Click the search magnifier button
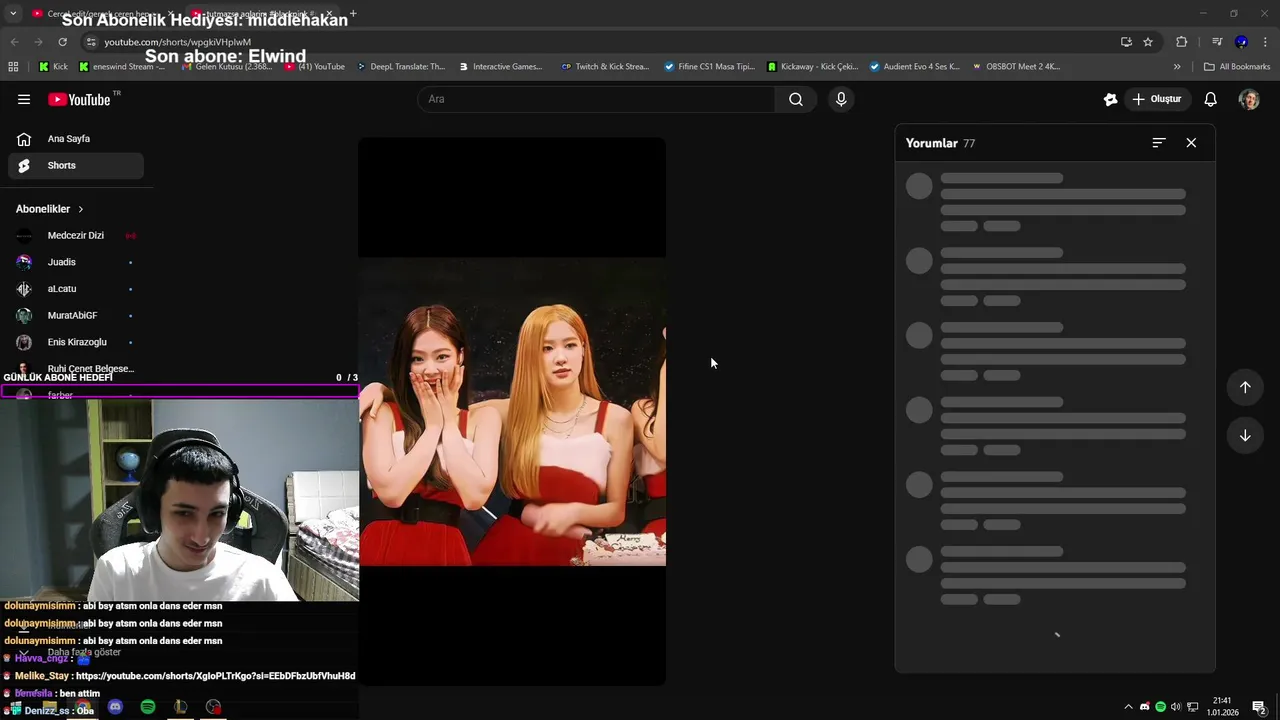Screen dimensions: 1280x720 click(x=796, y=99)
